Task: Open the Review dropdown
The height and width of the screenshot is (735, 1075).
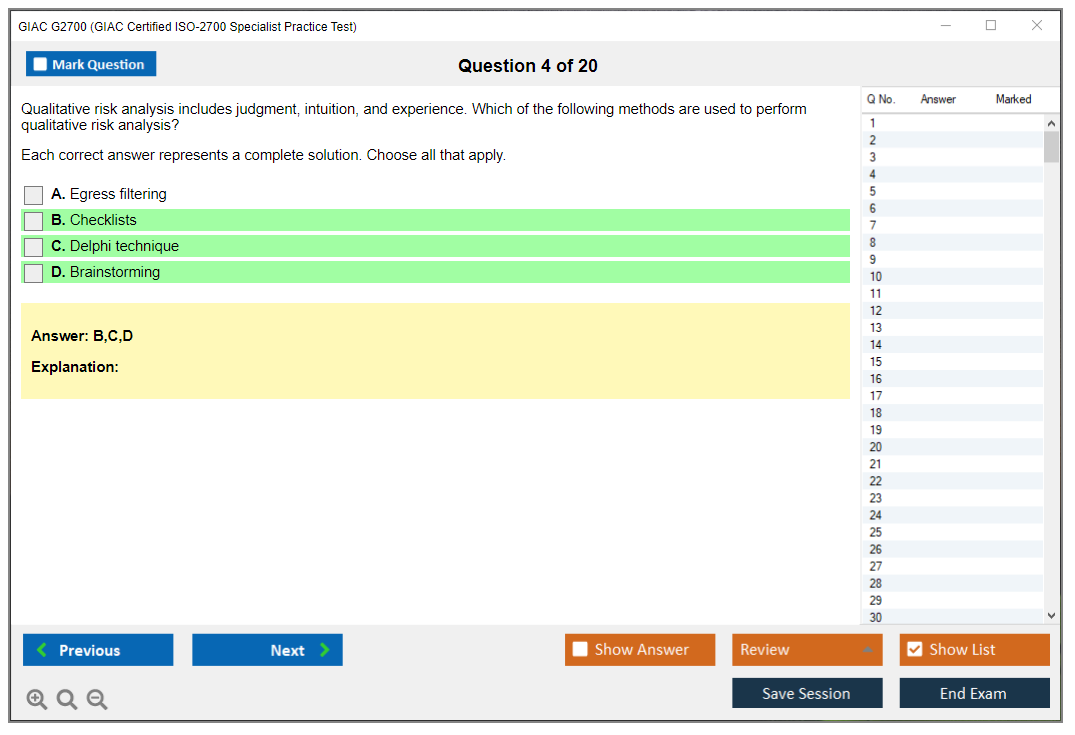Action: tap(807, 649)
